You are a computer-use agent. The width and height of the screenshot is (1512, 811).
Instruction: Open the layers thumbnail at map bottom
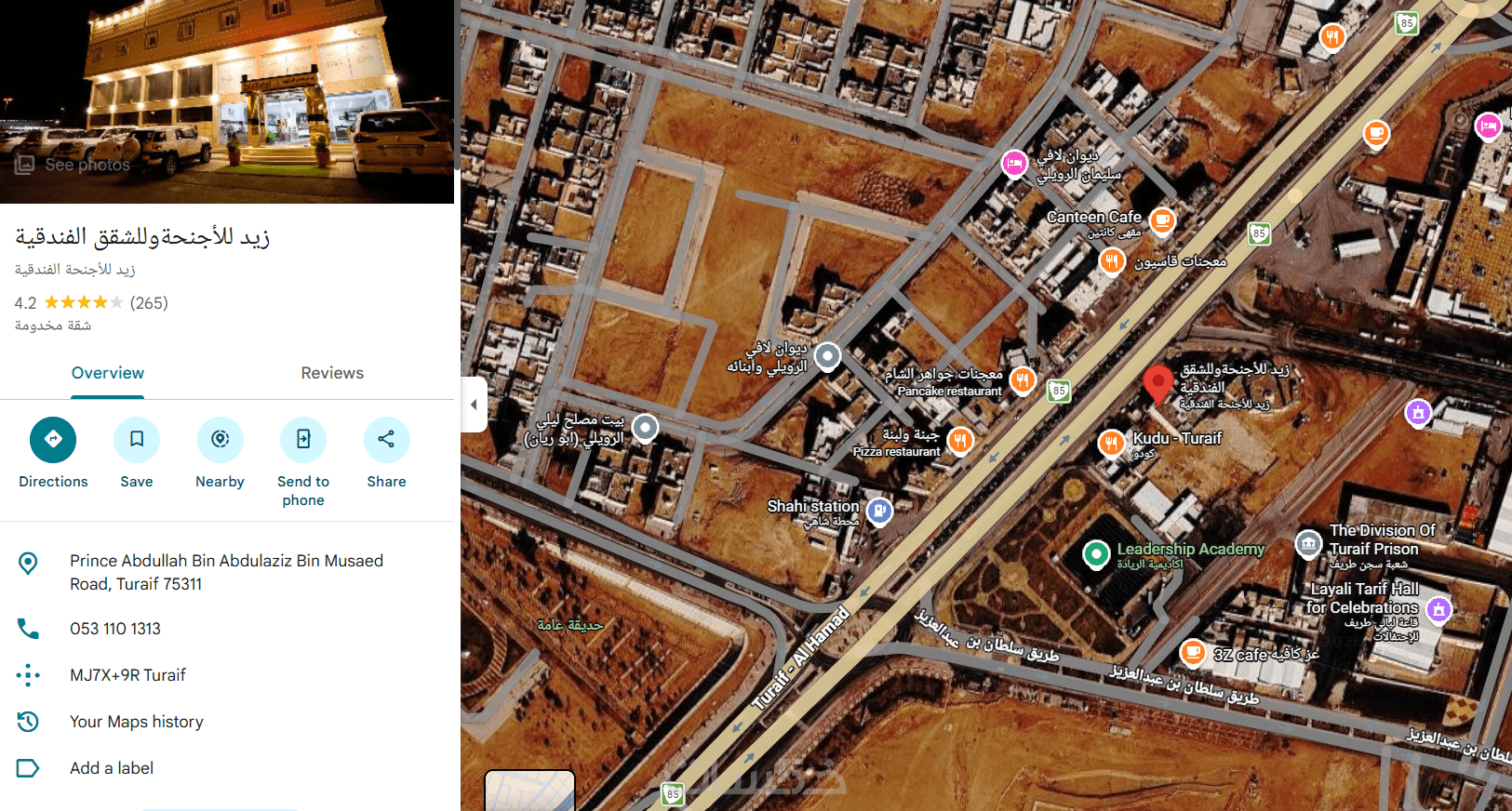pos(529,791)
